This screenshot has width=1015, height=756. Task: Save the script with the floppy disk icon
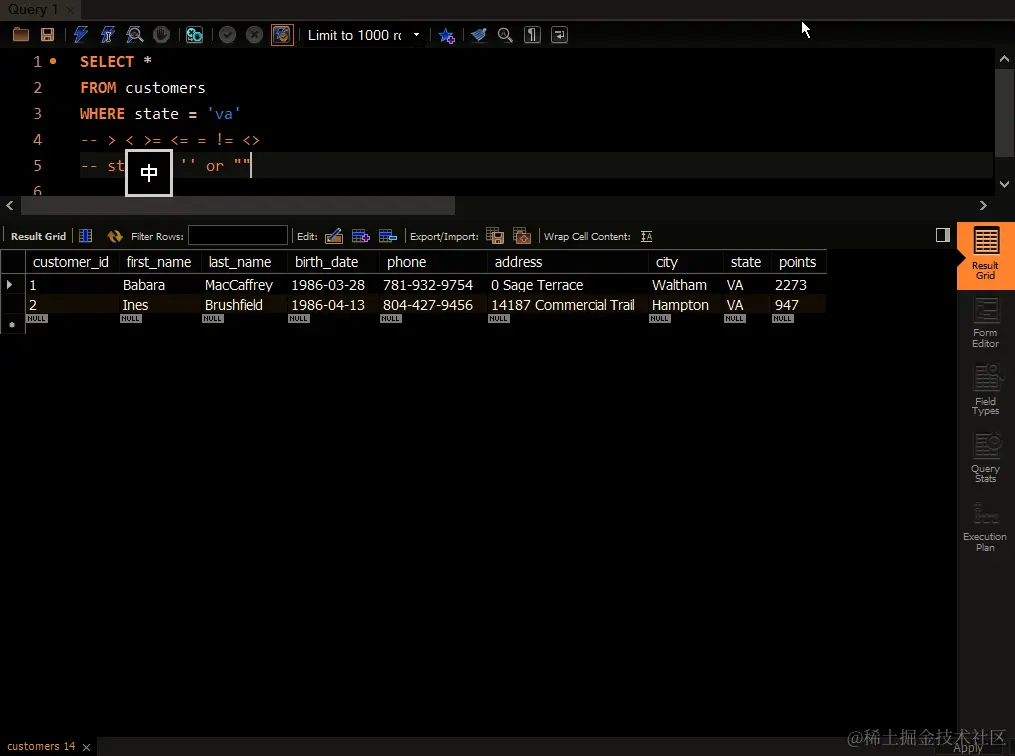coord(47,35)
